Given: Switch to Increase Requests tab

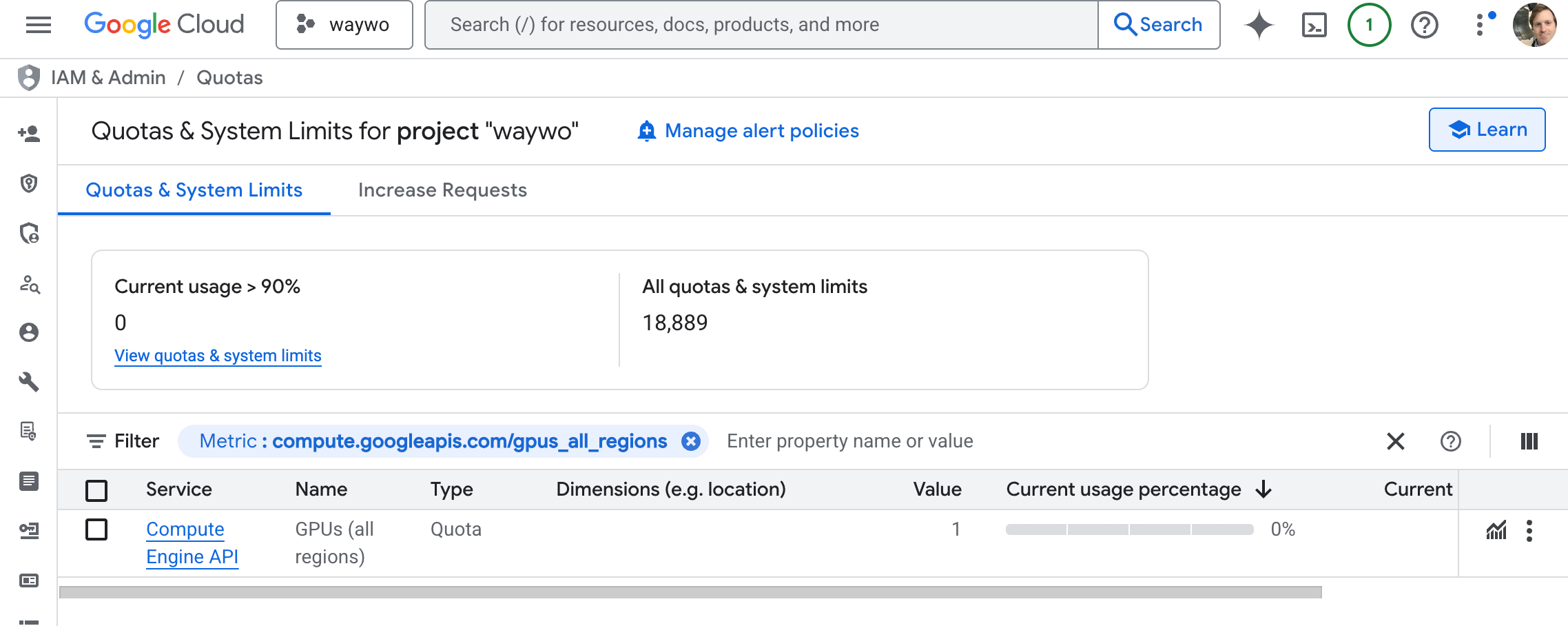Looking at the screenshot, I should point(442,190).
